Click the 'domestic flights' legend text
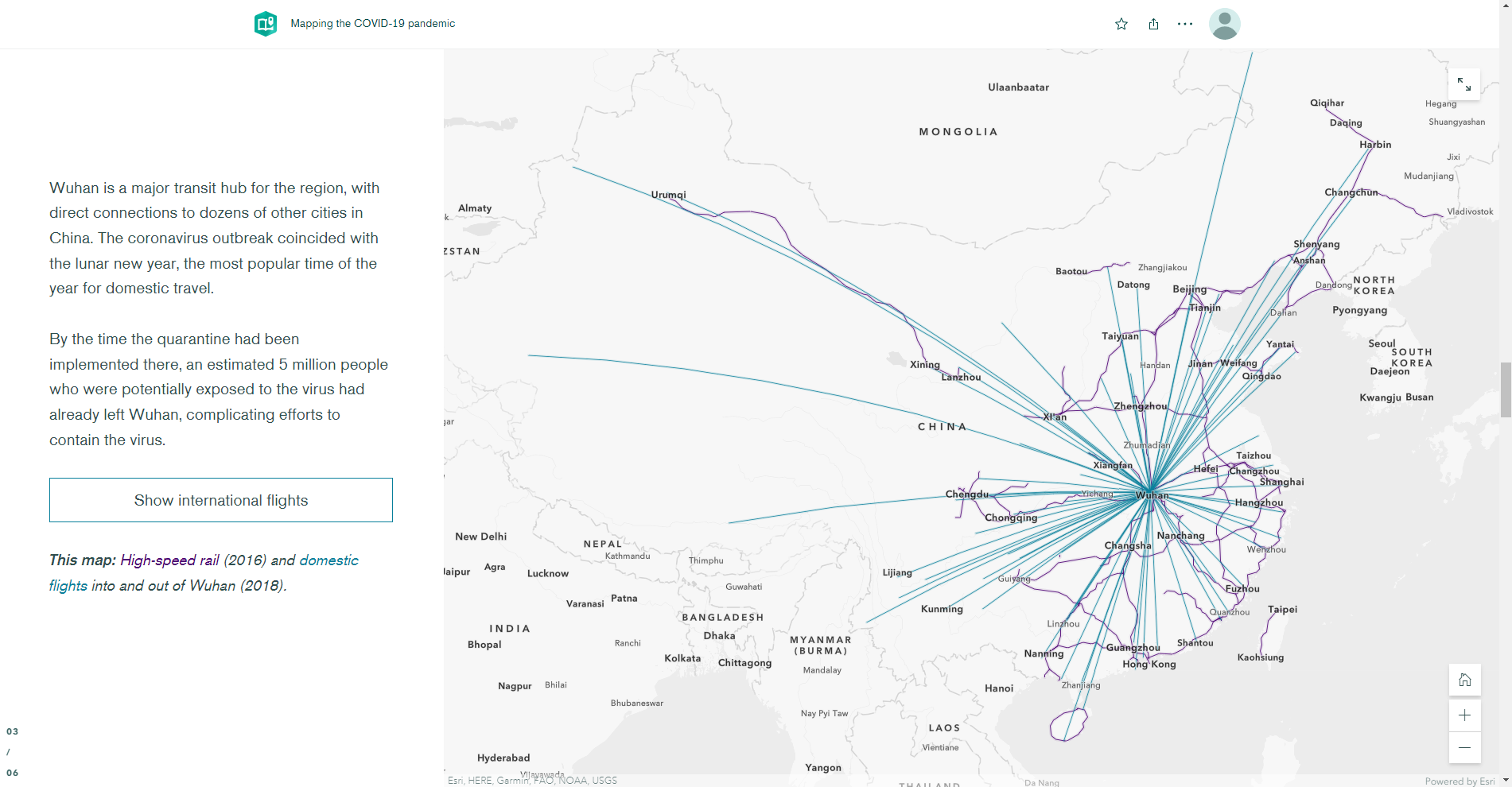1512x787 pixels. [204, 573]
